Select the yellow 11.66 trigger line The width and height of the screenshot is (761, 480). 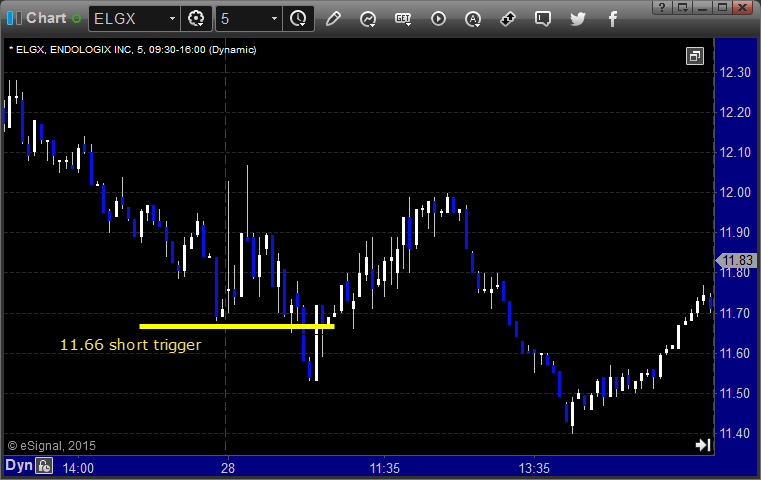tap(237, 326)
